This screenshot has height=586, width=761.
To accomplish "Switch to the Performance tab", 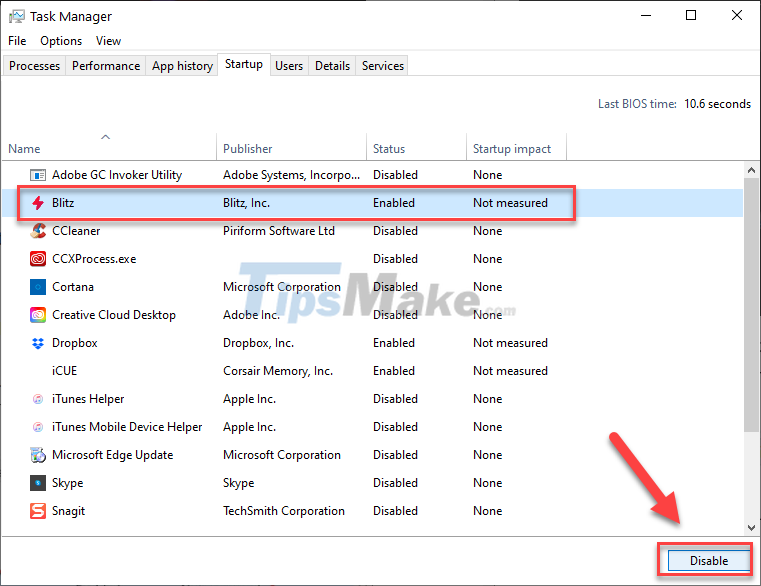I will click(106, 66).
